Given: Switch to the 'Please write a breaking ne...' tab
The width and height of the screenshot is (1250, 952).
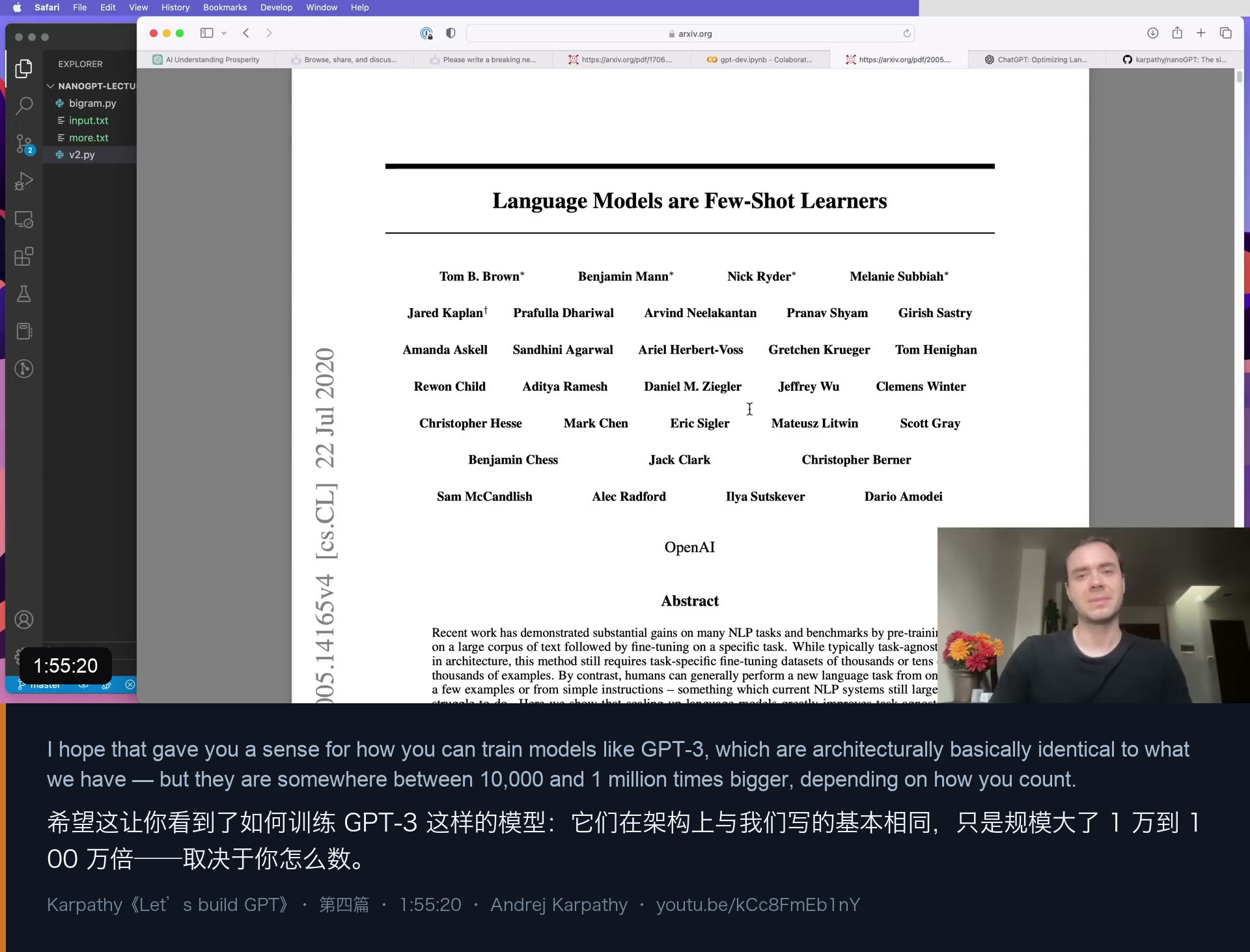Looking at the screenshot, I should click(x=483, y=60).
